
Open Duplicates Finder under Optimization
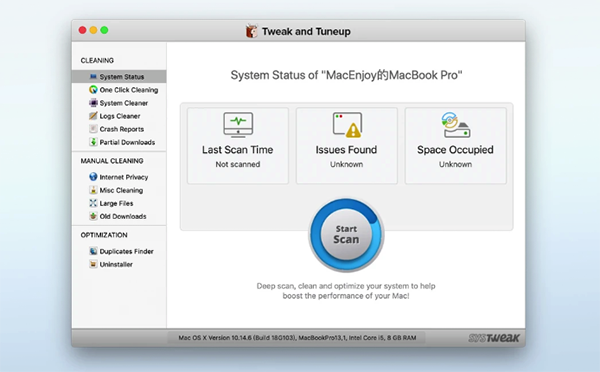tap(119, 251)
